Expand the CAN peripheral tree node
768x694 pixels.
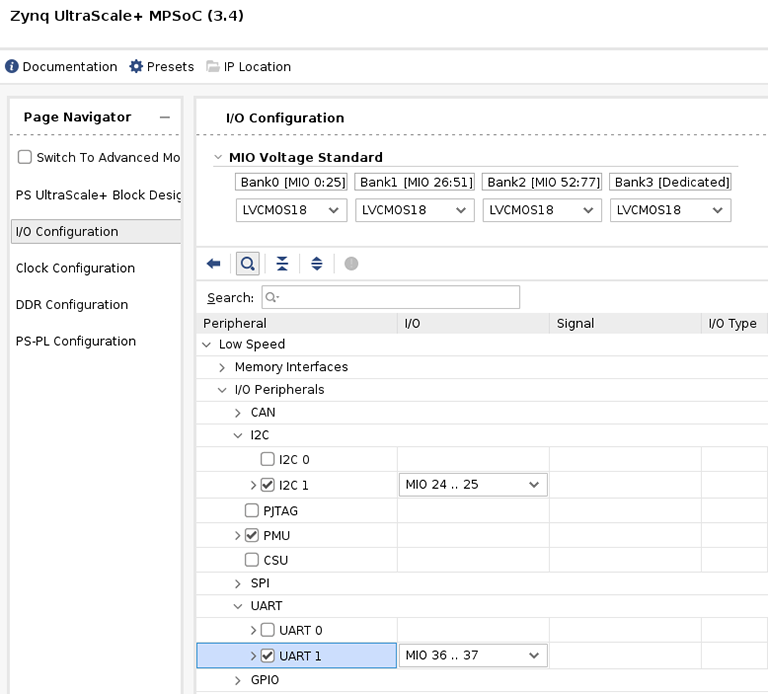(238, 413)
